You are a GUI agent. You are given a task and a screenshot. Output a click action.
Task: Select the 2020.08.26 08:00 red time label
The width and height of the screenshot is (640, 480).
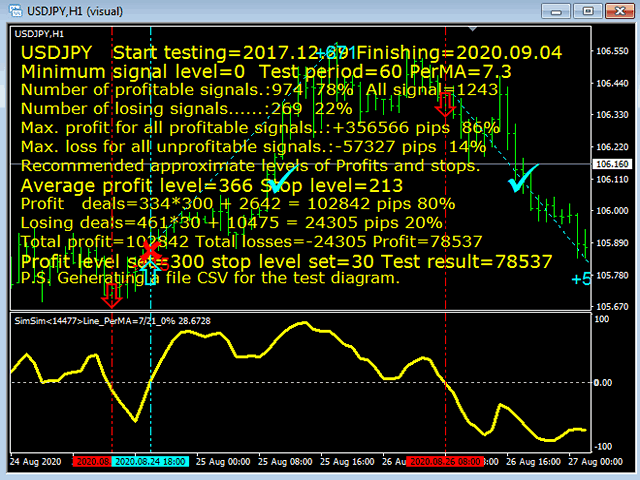point(445,462)
